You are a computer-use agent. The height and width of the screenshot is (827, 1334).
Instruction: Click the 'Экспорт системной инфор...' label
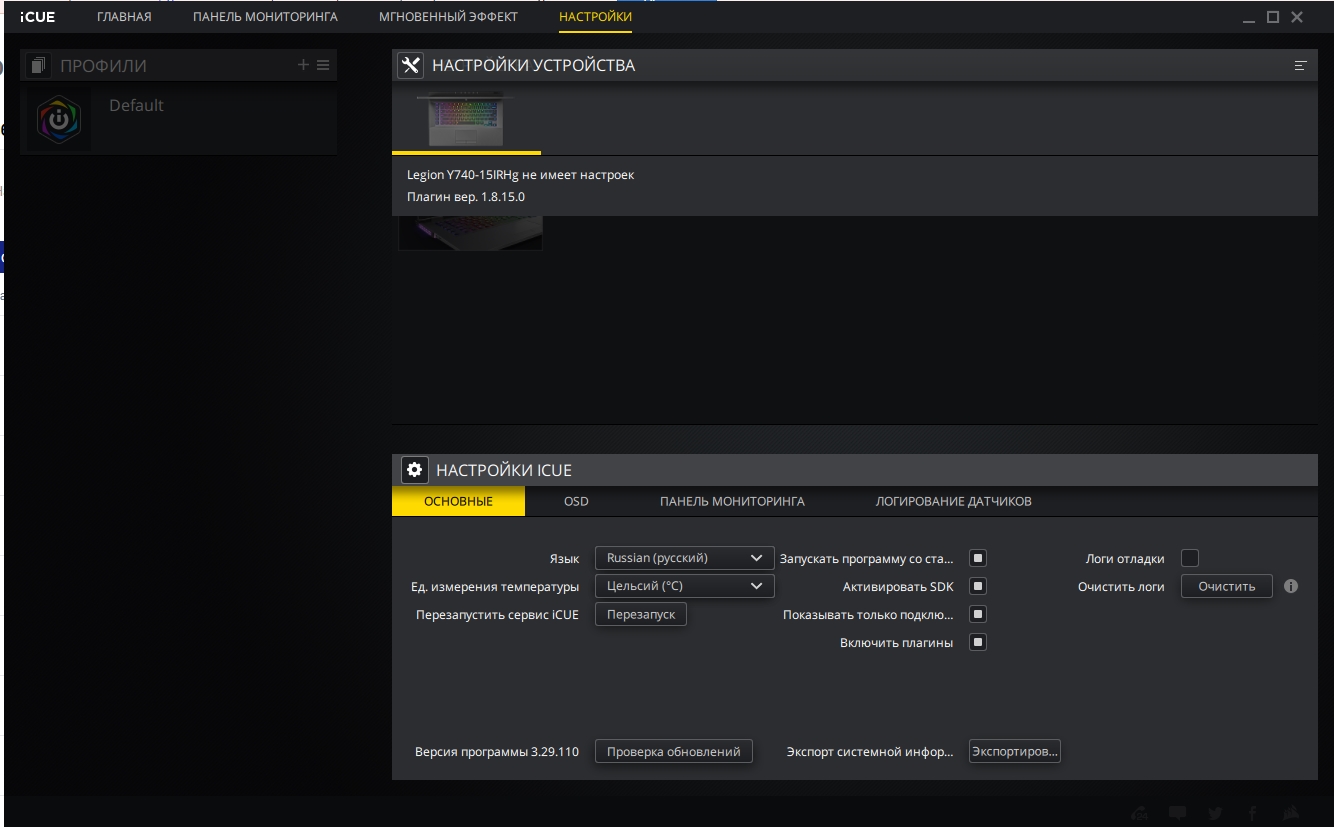point(870,751)
